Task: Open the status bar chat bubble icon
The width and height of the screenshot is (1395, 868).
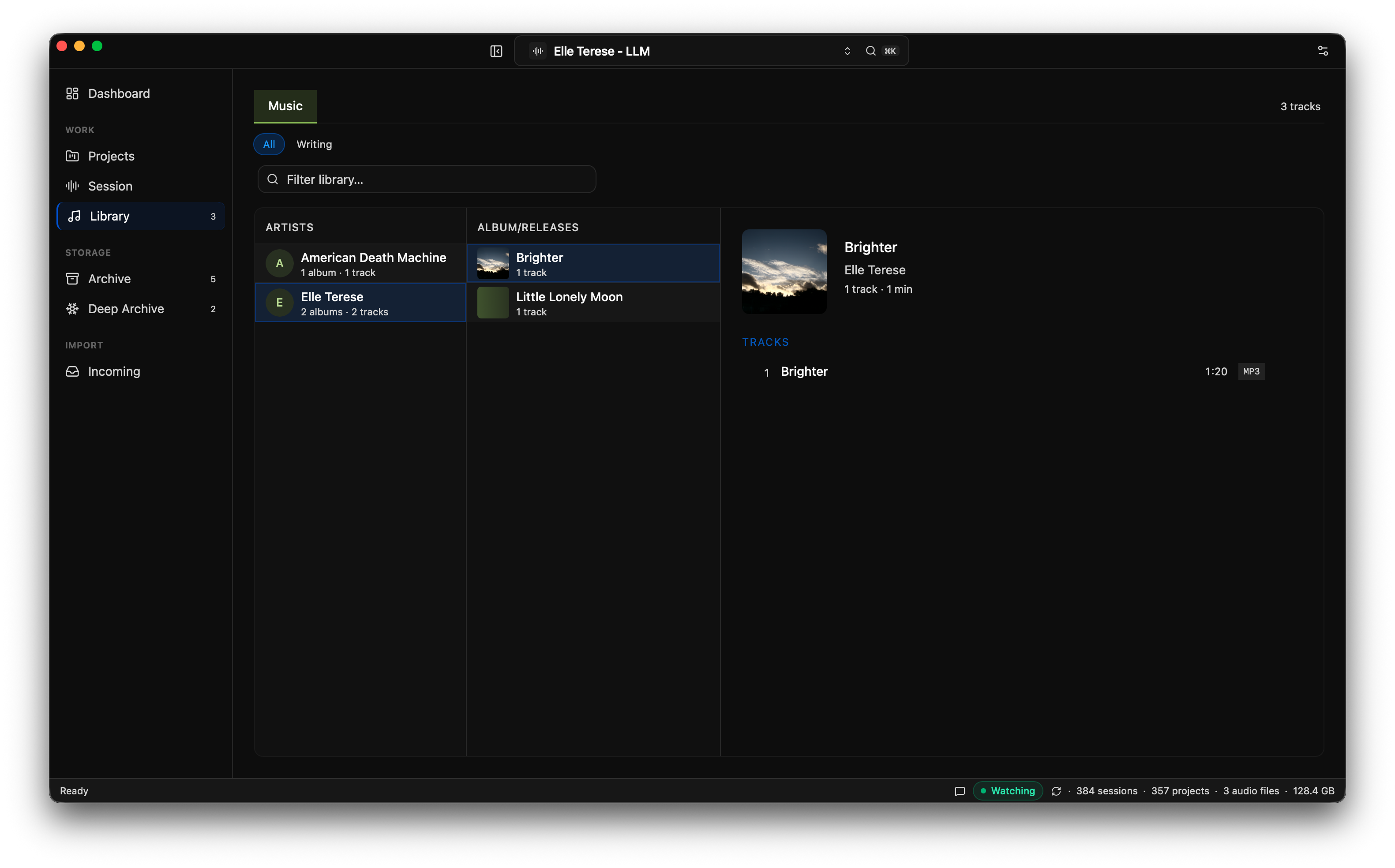Action: [959, 791]
